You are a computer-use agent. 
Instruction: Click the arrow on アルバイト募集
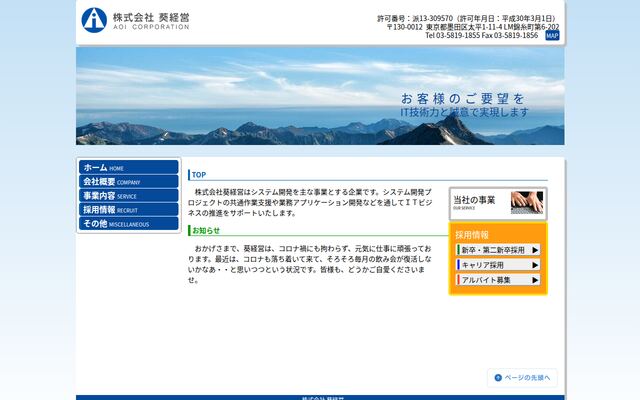(535, 280)
